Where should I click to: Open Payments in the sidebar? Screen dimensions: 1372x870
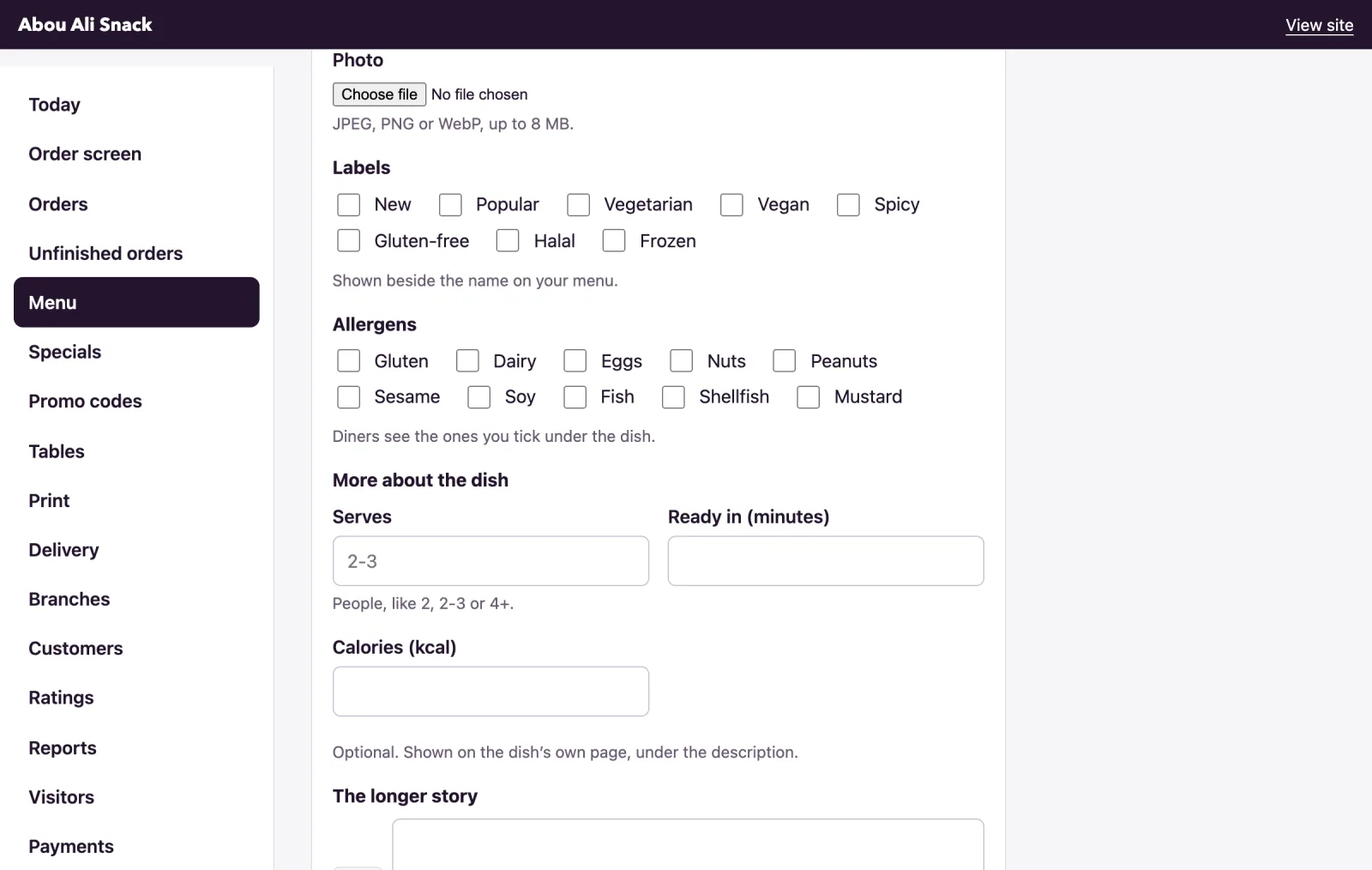136,847
